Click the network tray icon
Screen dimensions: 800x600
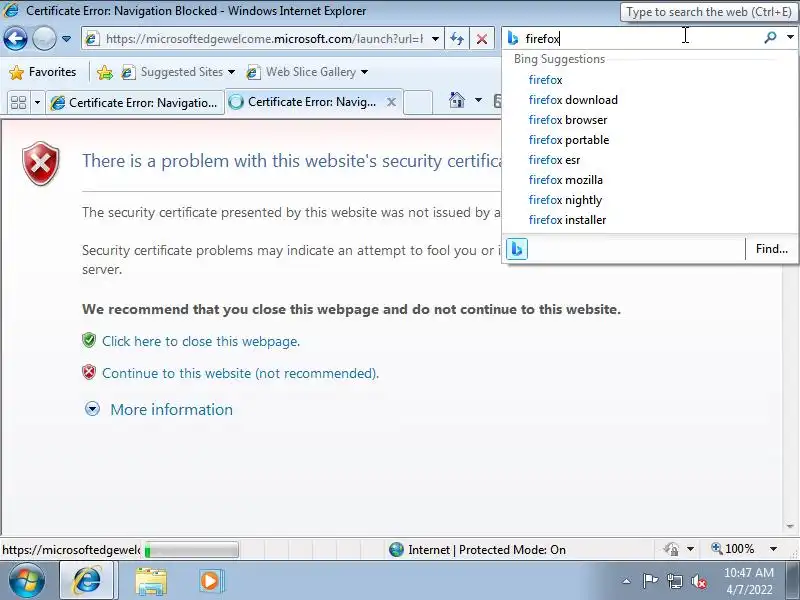tap(674, 581)
